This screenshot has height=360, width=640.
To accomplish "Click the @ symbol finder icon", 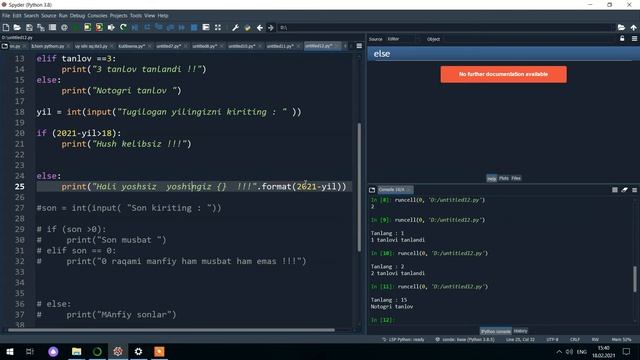I will point(64,27).
